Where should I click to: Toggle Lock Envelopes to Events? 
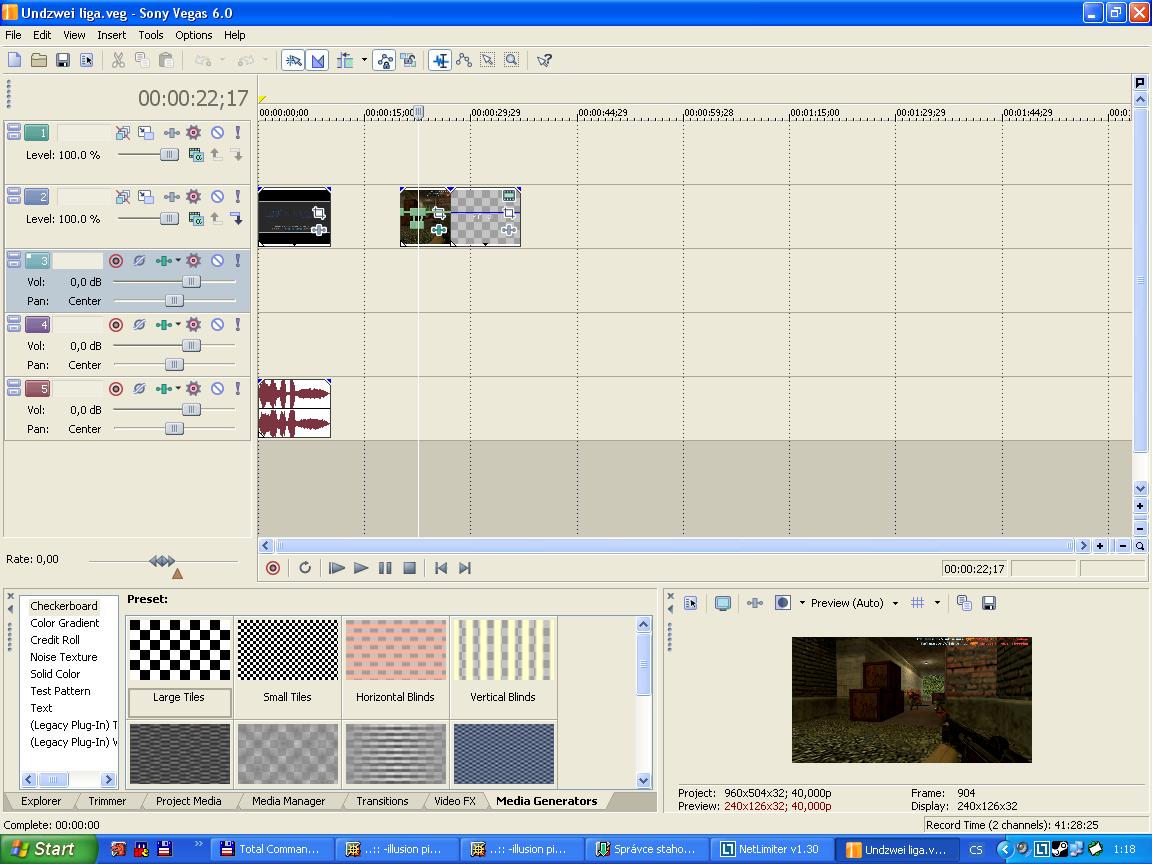[384, 60]
